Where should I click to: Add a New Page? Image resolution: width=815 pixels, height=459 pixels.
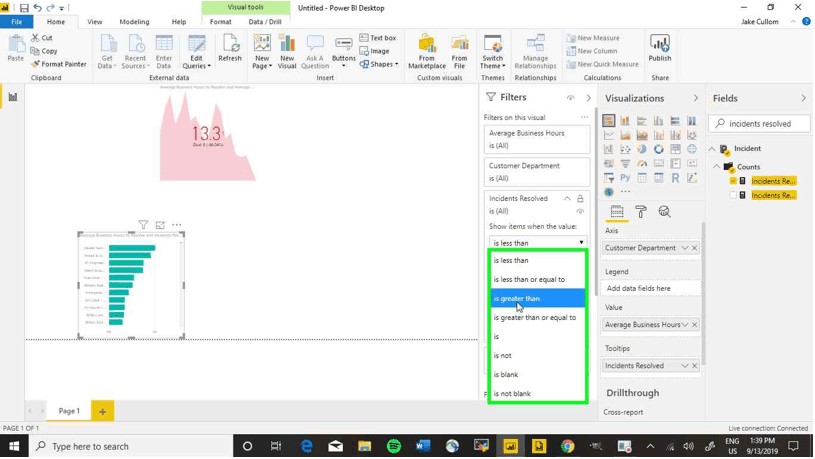tap(262, 51)
